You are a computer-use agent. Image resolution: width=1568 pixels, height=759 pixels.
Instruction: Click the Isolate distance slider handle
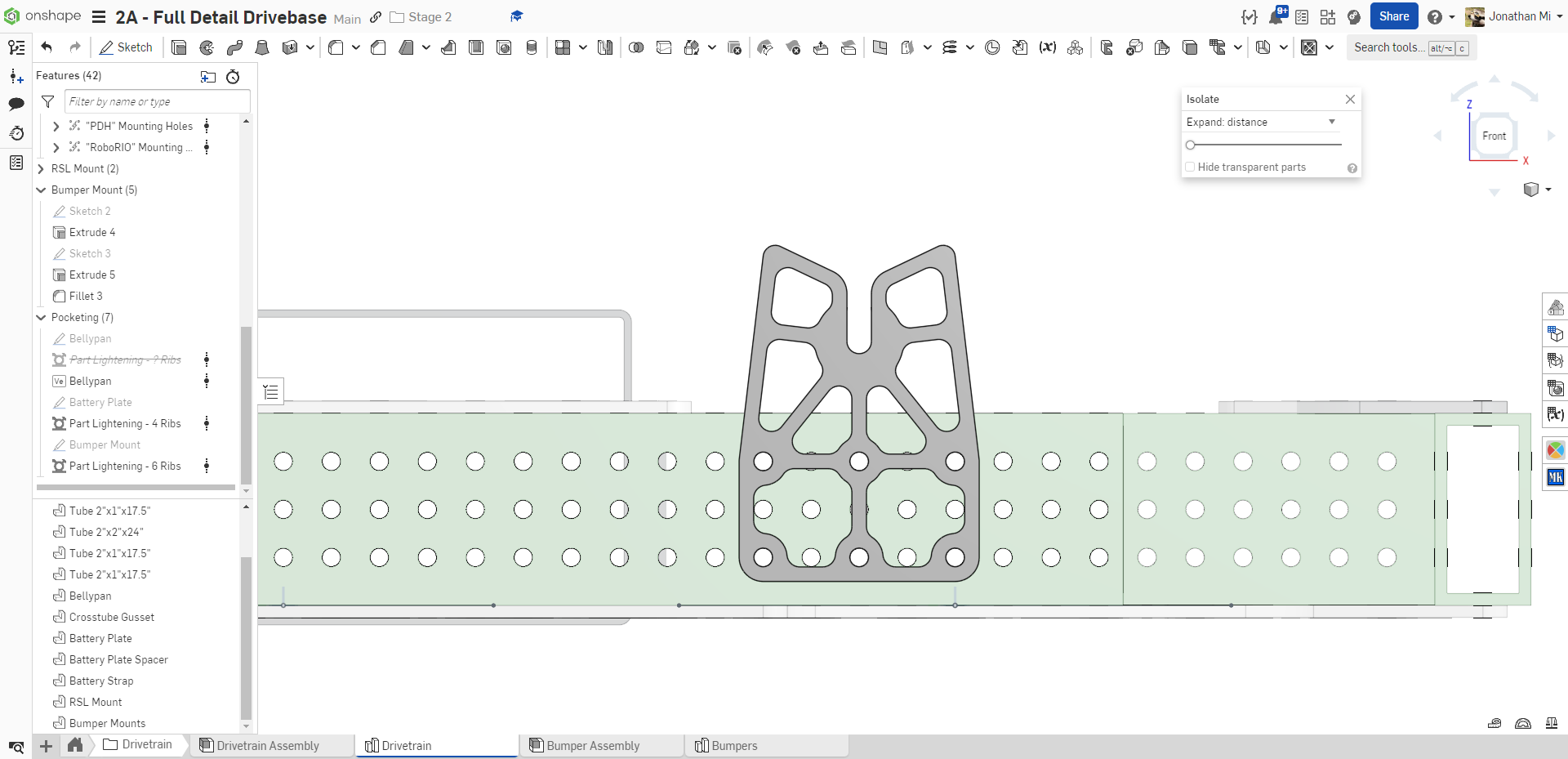[1191, 145]
